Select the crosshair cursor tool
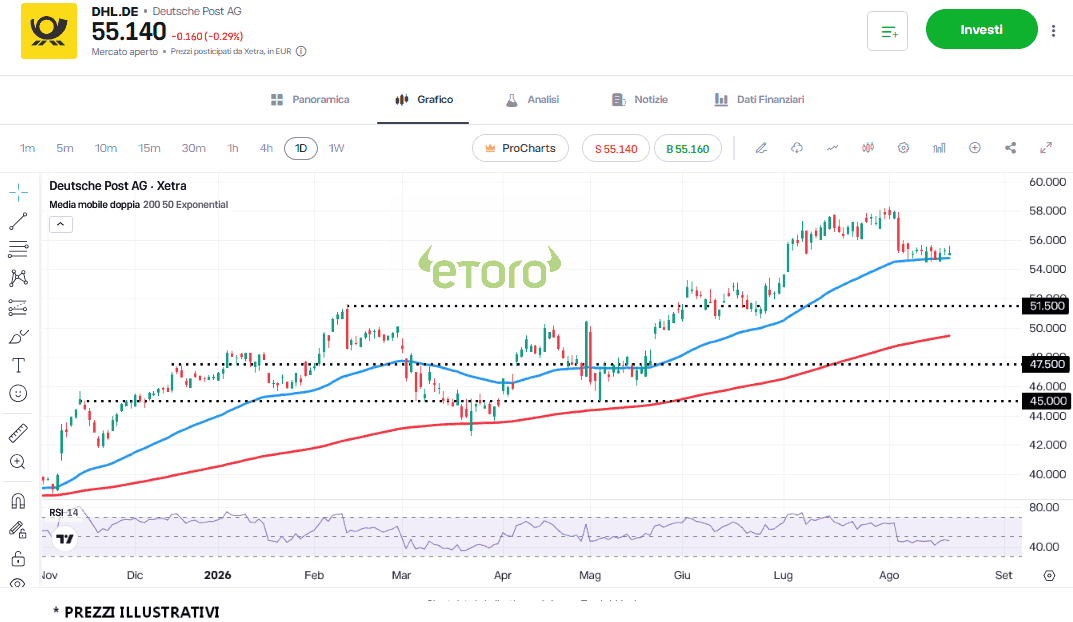The width and height of the screenshot is (1073, 622). (x=18, y=192)
